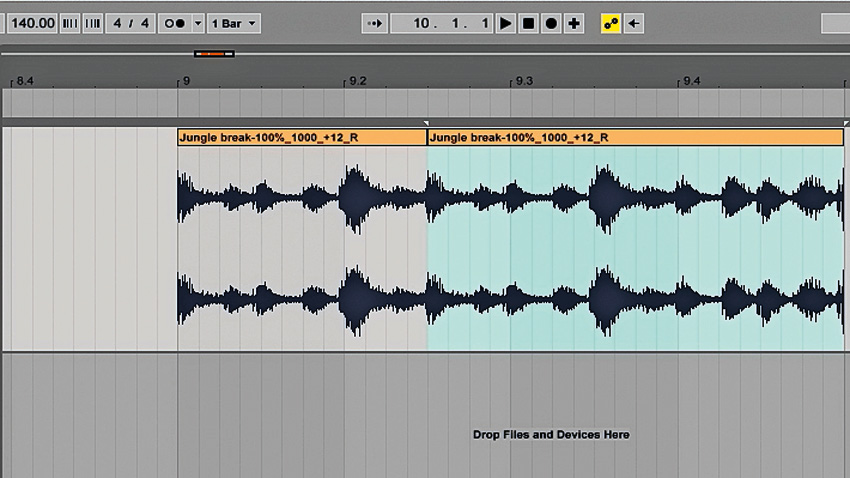Image resolution: width=850 pixels, height=478 pixels.
Task: Open the 1 Bar quantization menu
Action: pos(234,23)
